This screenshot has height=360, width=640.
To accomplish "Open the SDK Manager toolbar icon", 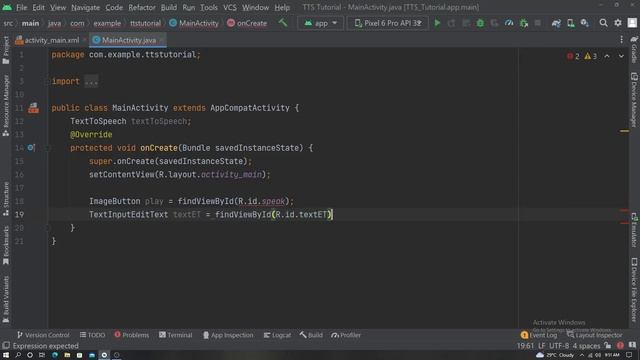I will point(584,23).
